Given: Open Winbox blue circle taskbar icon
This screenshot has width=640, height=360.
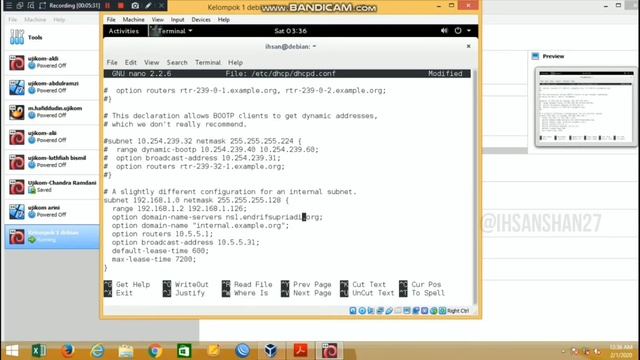Looking at the screenshot, I should click(242, 351).
